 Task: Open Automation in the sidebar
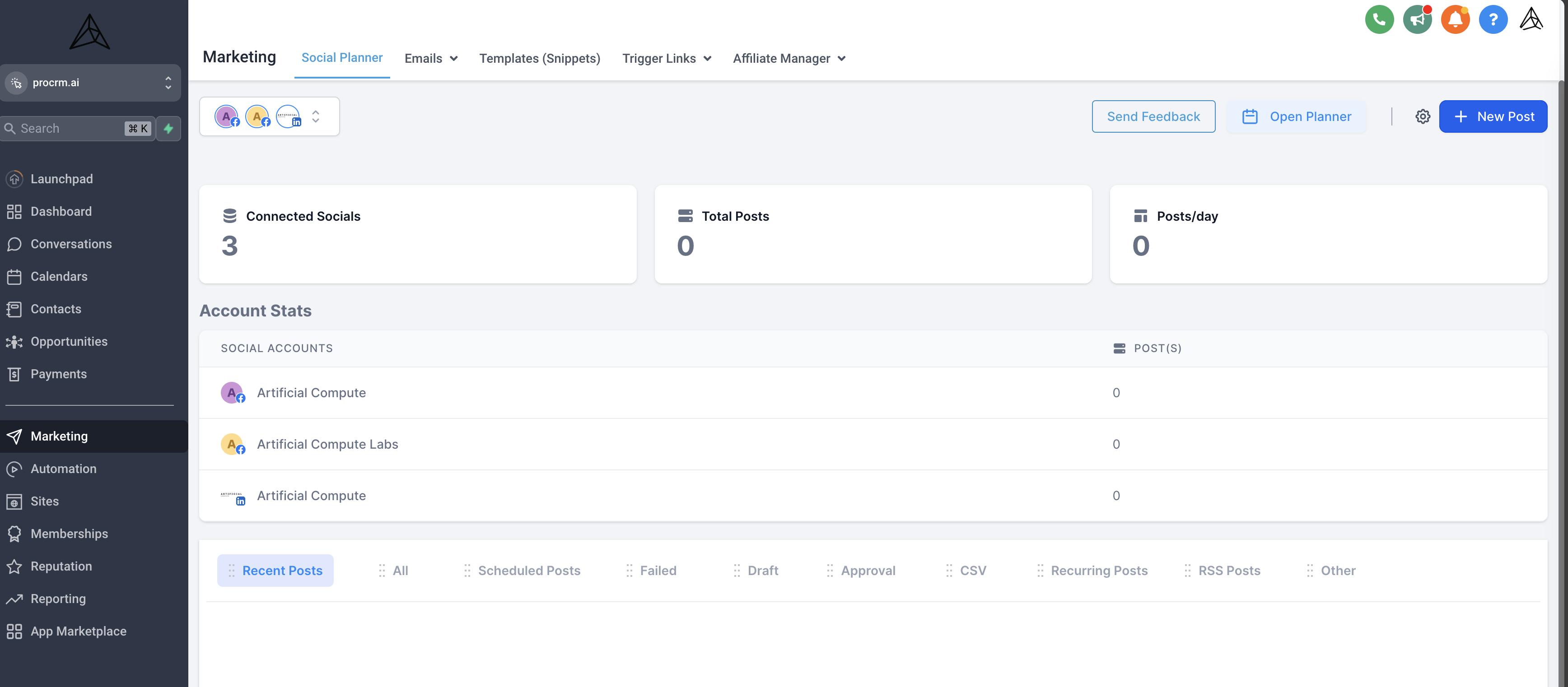[x=63, y=469]
